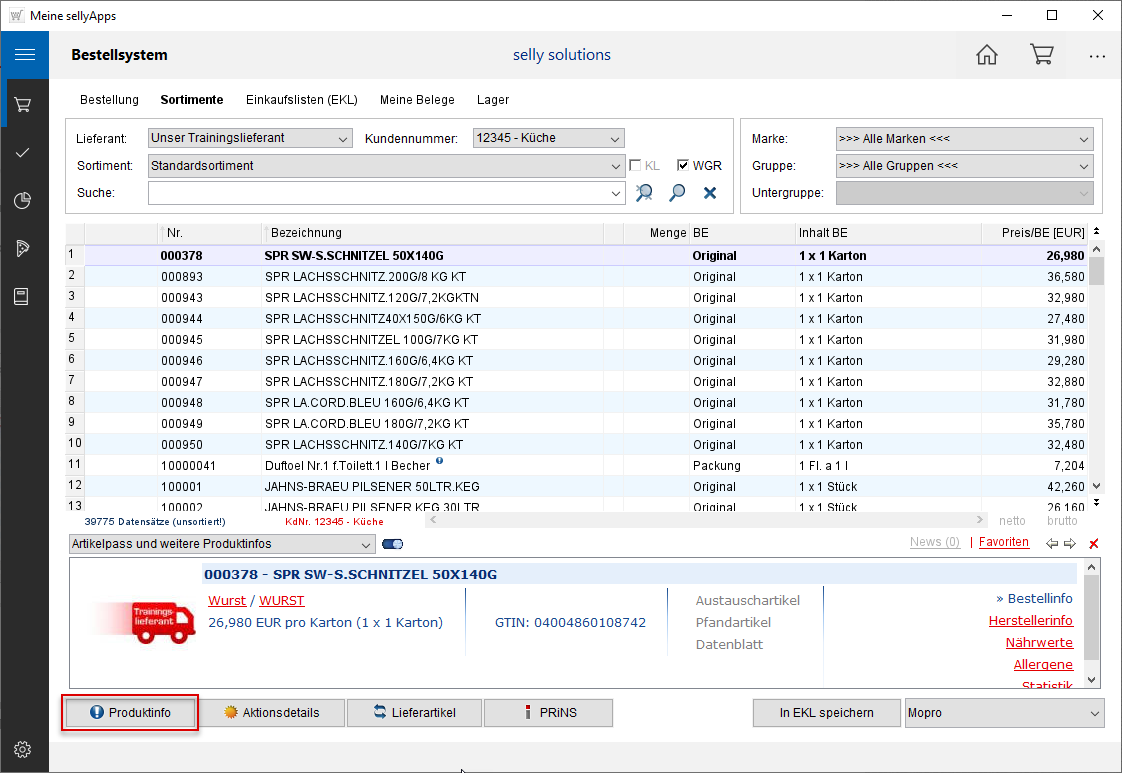Expand the Kundennummer combo box
Image resolution: width=1122 pixels, height=773 pixels.
tap(615, 138)
